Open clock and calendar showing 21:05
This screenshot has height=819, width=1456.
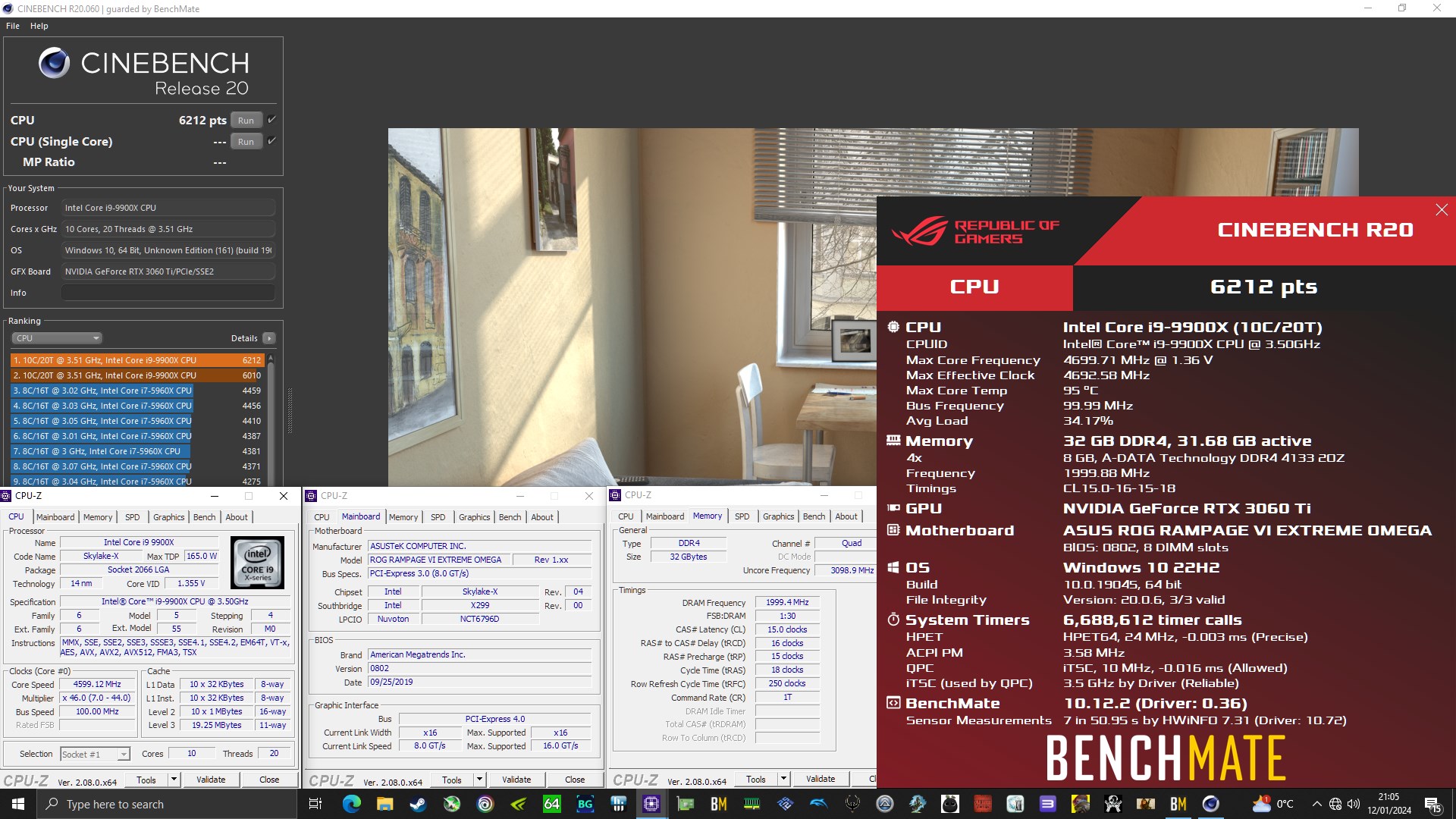pyautogui.click(x=1389, y=804)
